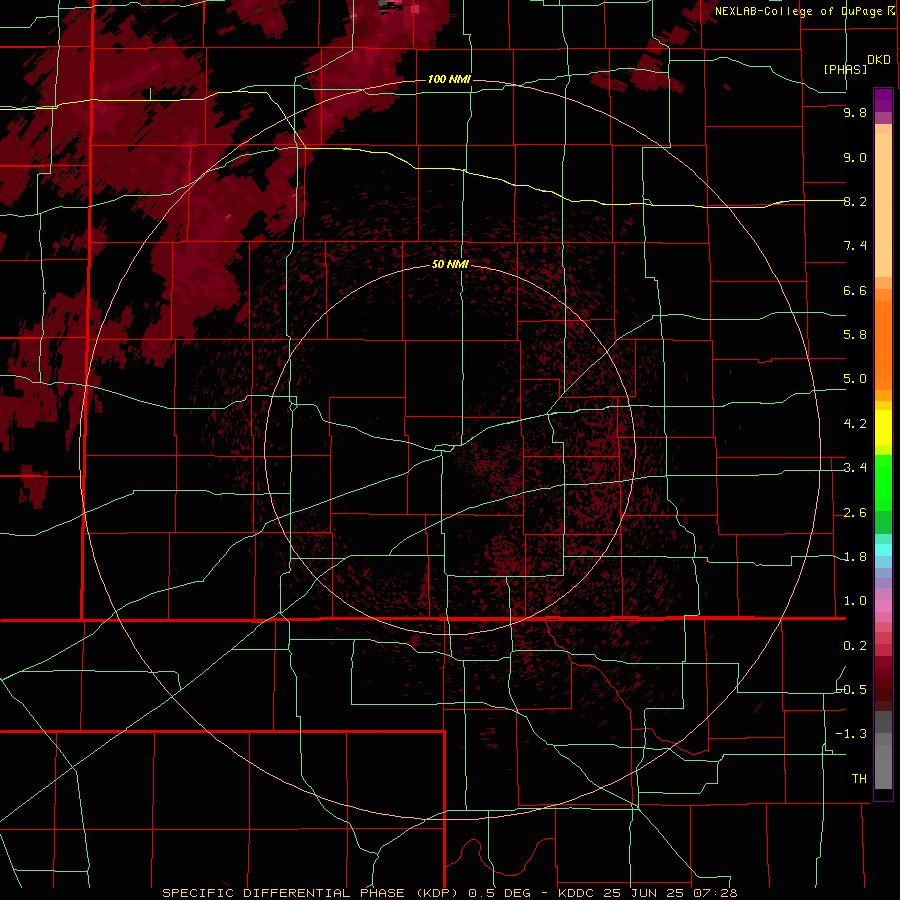Click the 5.0 value on the color scale
Viewport: 900px width, 900px height.
click(x=855, y=379)
